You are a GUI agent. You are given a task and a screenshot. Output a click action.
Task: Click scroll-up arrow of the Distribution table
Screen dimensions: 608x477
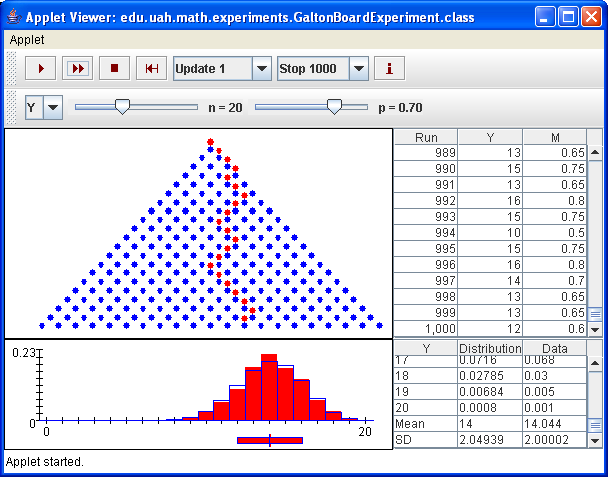595,363
